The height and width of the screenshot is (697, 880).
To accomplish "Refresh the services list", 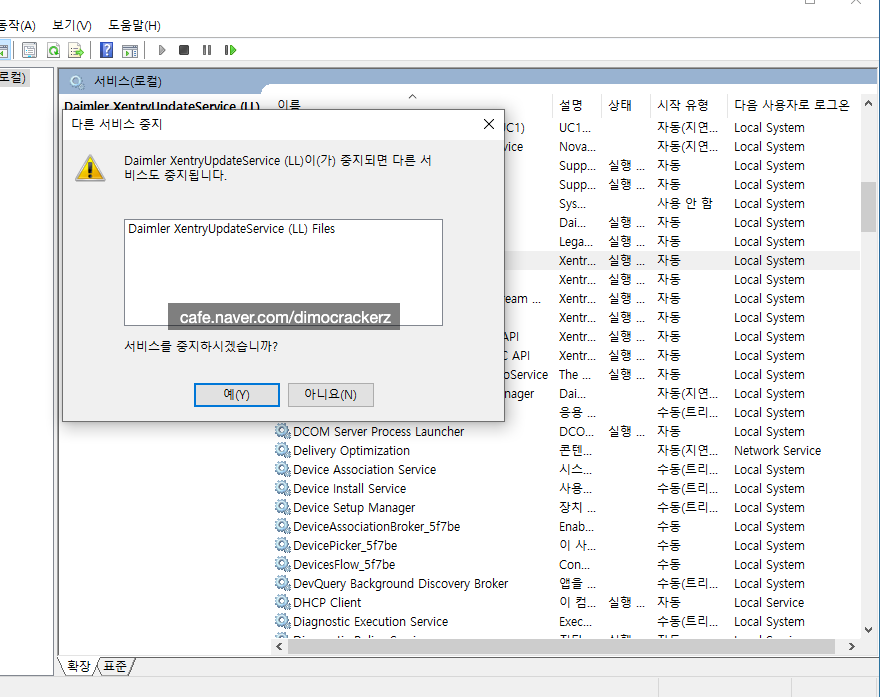I will 53,50.
